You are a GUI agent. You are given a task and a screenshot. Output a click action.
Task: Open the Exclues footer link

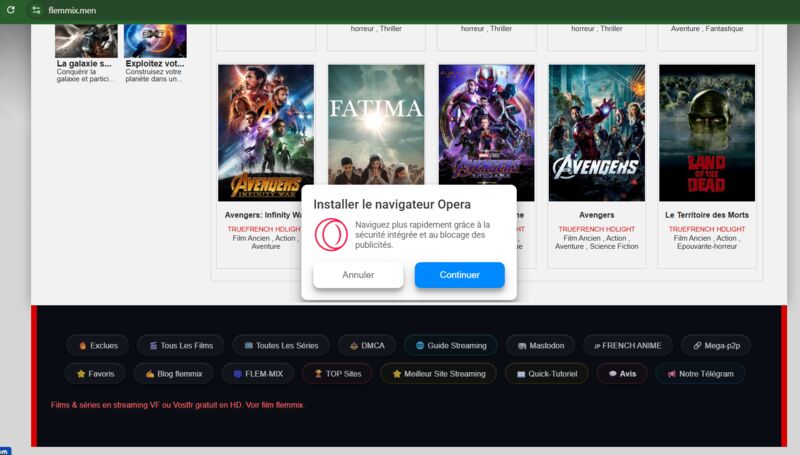[x=97, y=345]
